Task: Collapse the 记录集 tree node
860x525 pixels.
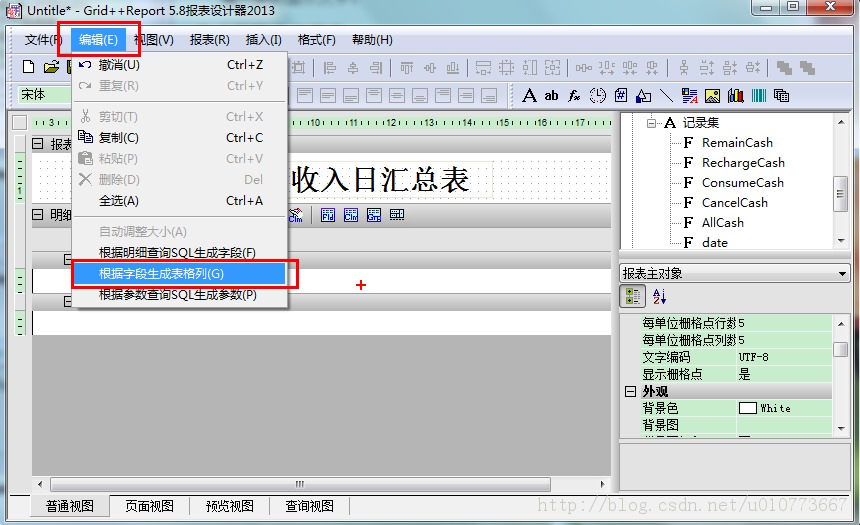Action: pyautogui.click(x=651, y=123)
